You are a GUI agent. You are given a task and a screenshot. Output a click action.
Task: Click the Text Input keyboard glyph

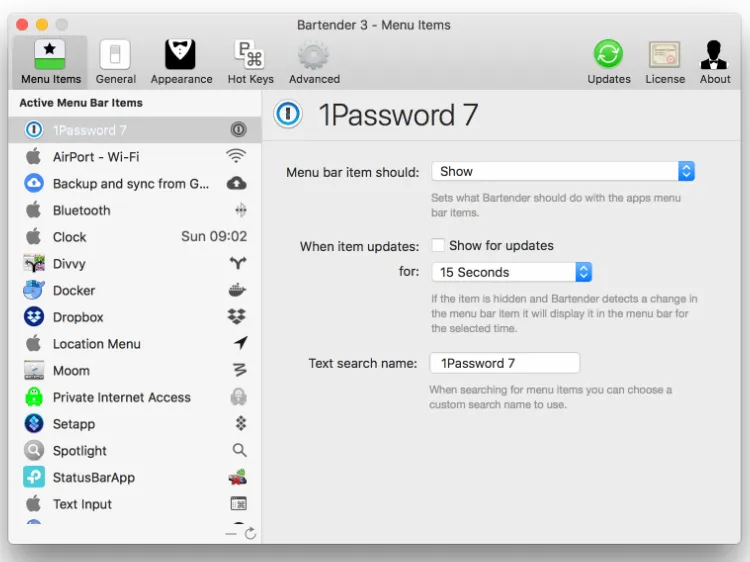click(239, 504)
